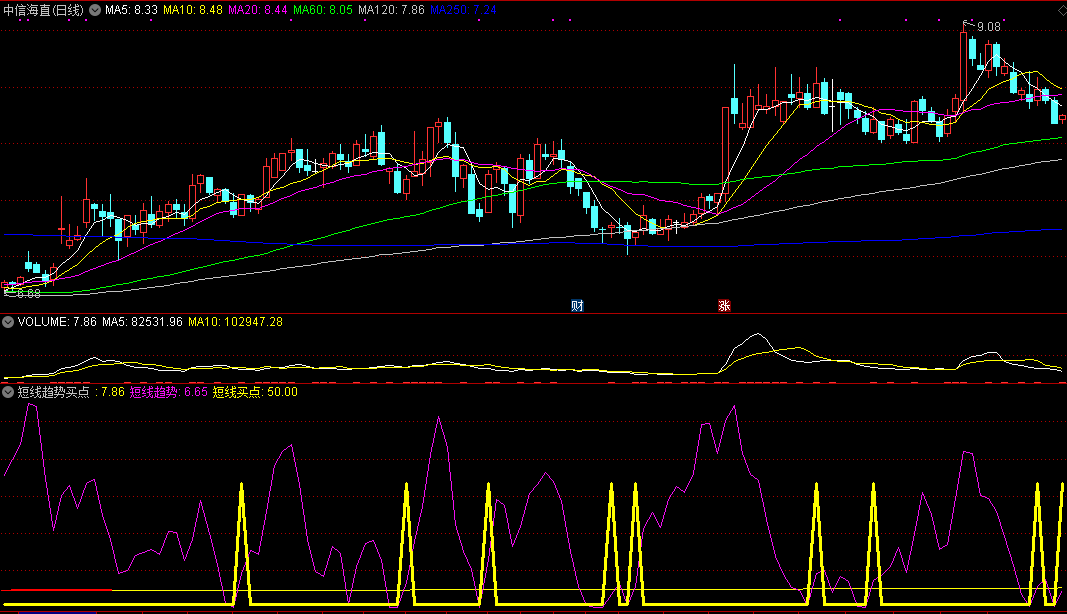The image size is (1067, 614).
Task: Click the 中信海直(日线) stock title
Action: [x=43, y=10]
